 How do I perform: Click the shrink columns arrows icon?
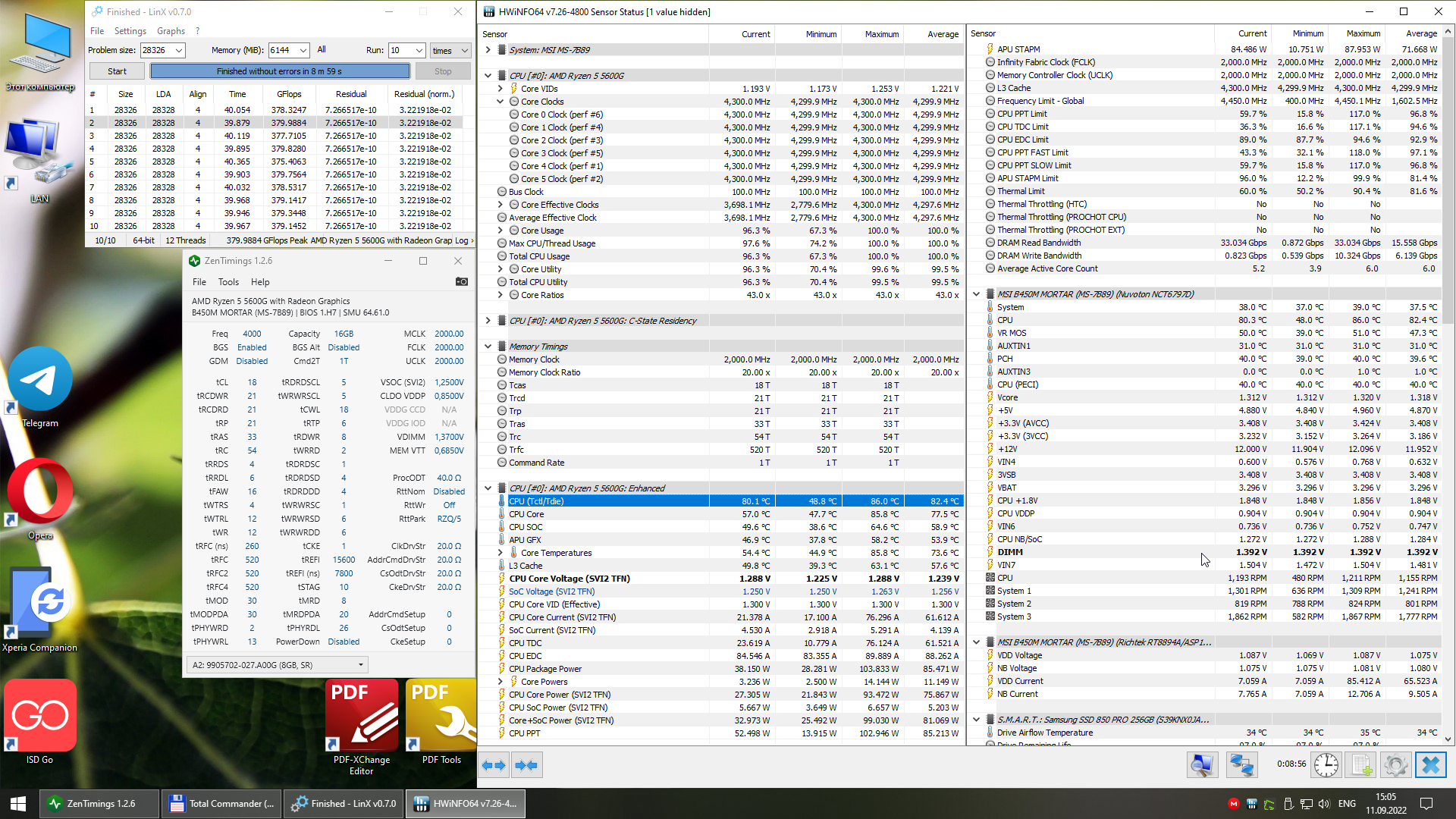526,765
